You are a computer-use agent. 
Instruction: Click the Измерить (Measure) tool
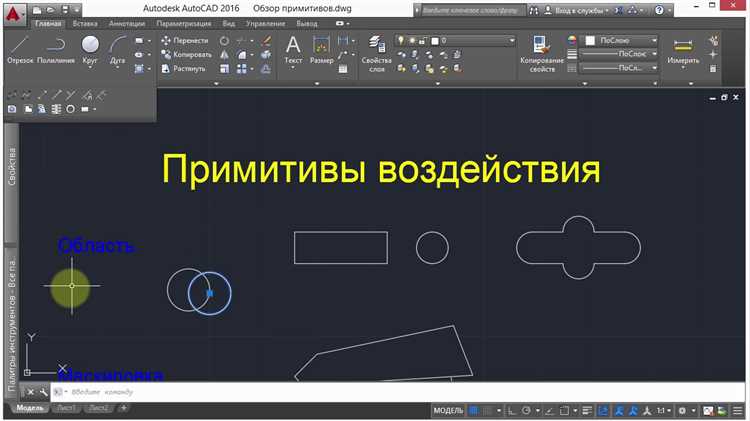(x=683, y=50)
